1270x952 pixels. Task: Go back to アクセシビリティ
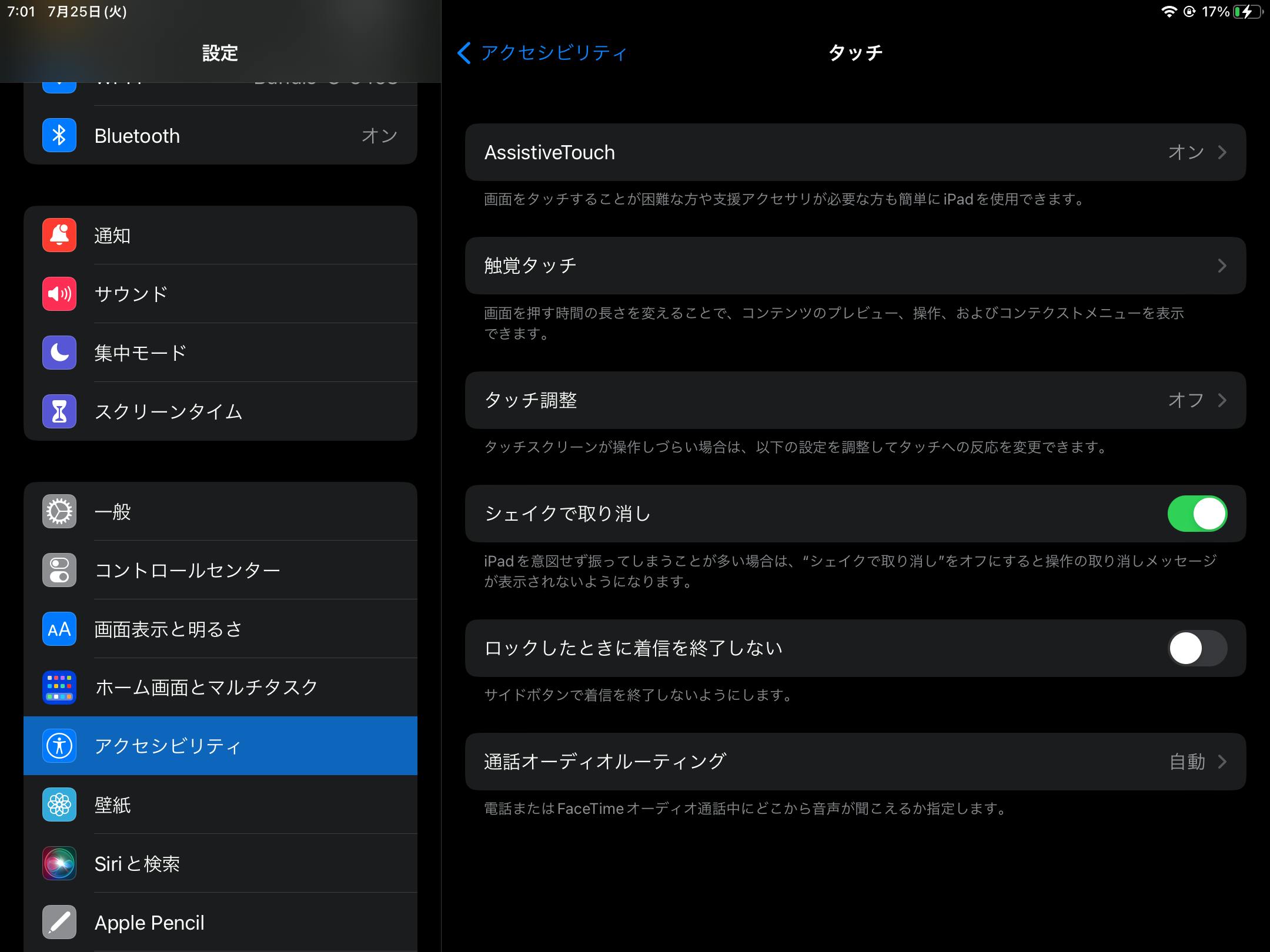click(542, 53)
